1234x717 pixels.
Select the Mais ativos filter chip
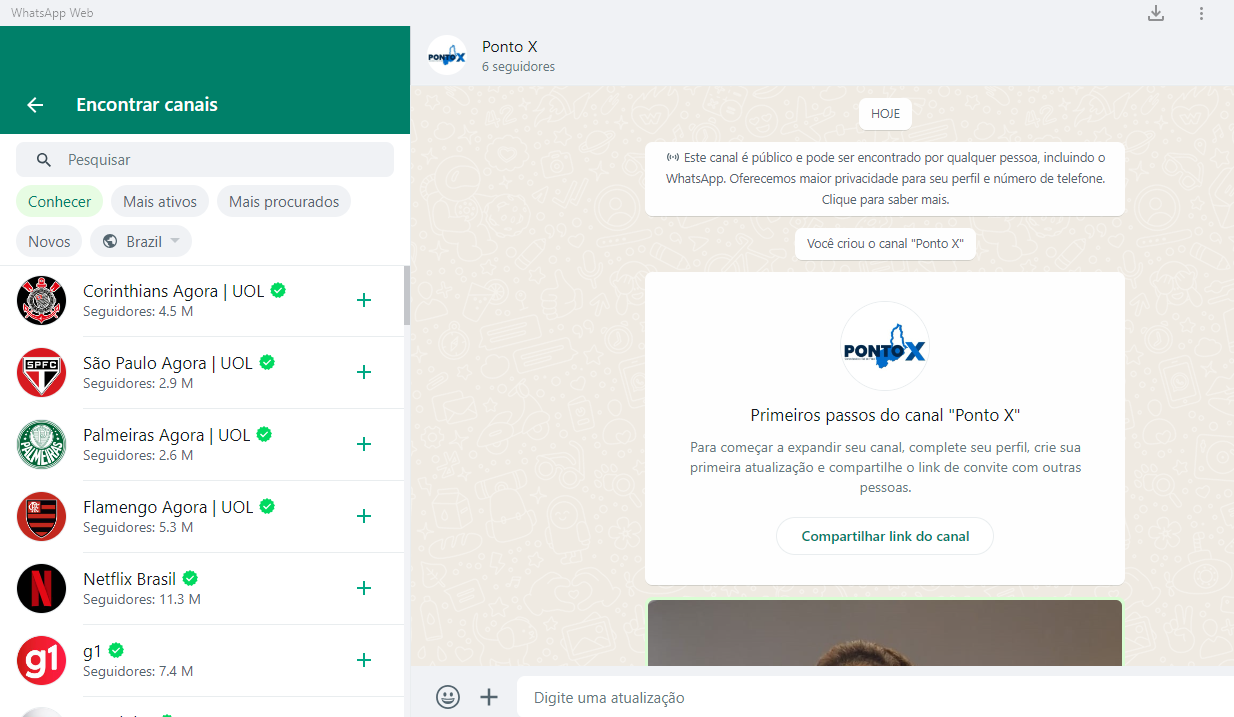coord(160,201)
